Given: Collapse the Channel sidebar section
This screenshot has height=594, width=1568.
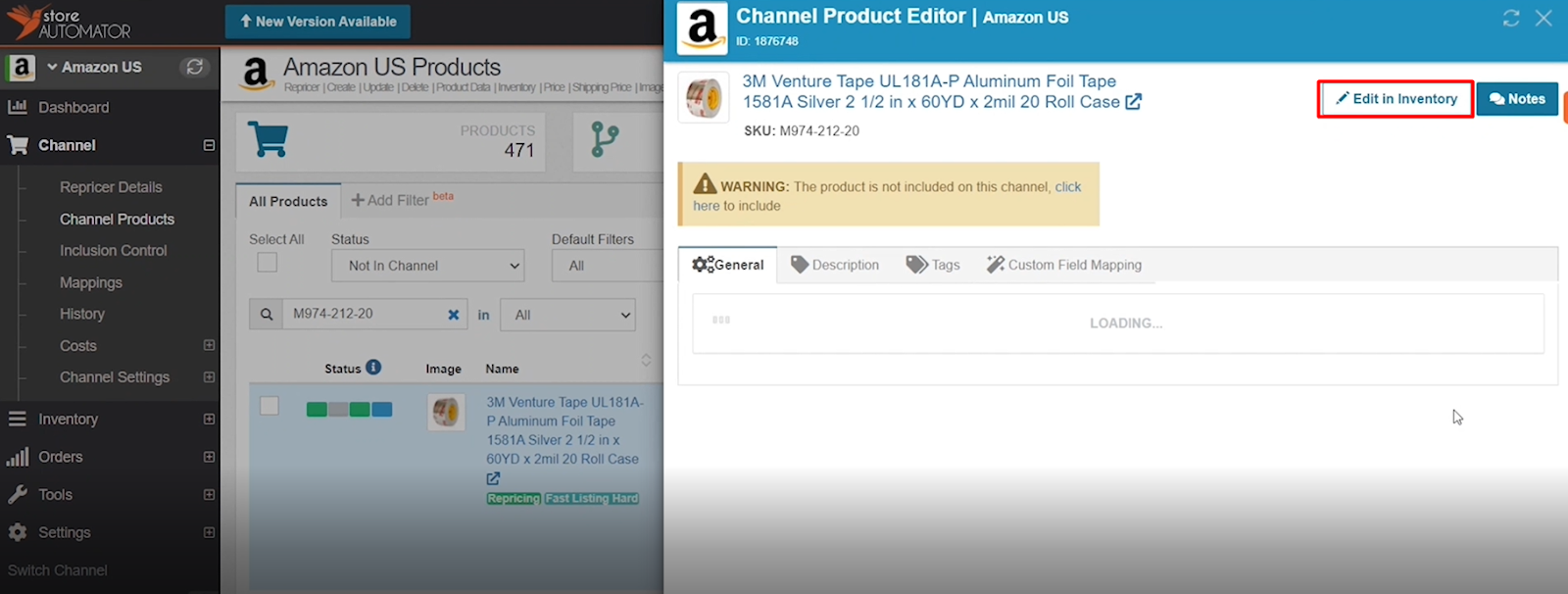Looking at the screenshot, I should [209, 145].
